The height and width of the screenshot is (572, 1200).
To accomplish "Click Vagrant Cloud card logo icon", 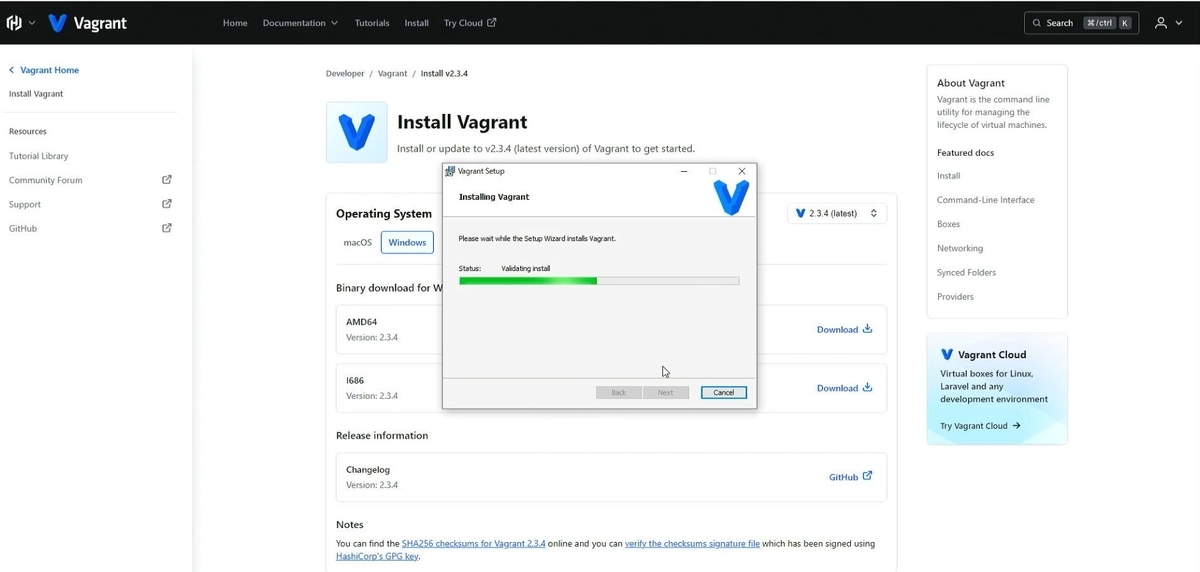I will click(947, 354).
